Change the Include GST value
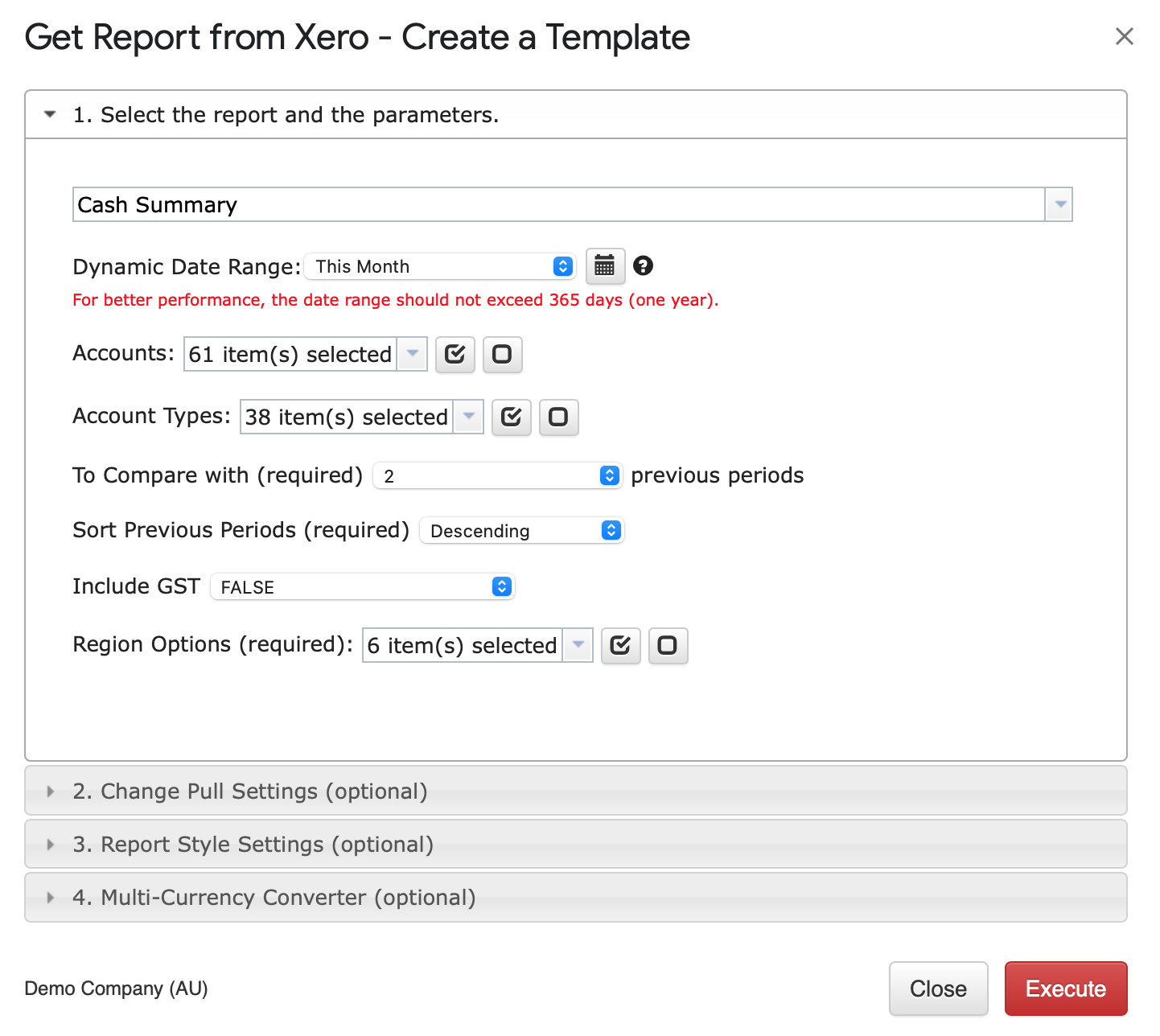The width and height of the screenshot is (1160, 1036). coord(363,587)
